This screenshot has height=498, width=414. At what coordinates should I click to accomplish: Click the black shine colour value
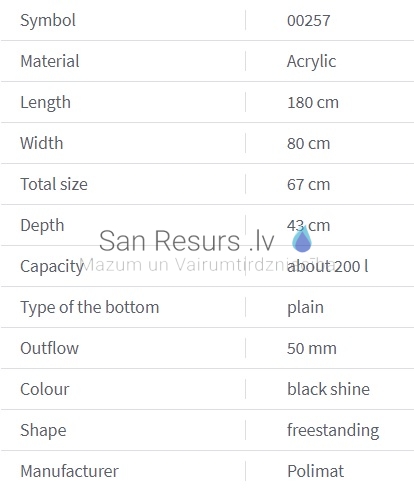pyautogui.click(x=328, y=389)
